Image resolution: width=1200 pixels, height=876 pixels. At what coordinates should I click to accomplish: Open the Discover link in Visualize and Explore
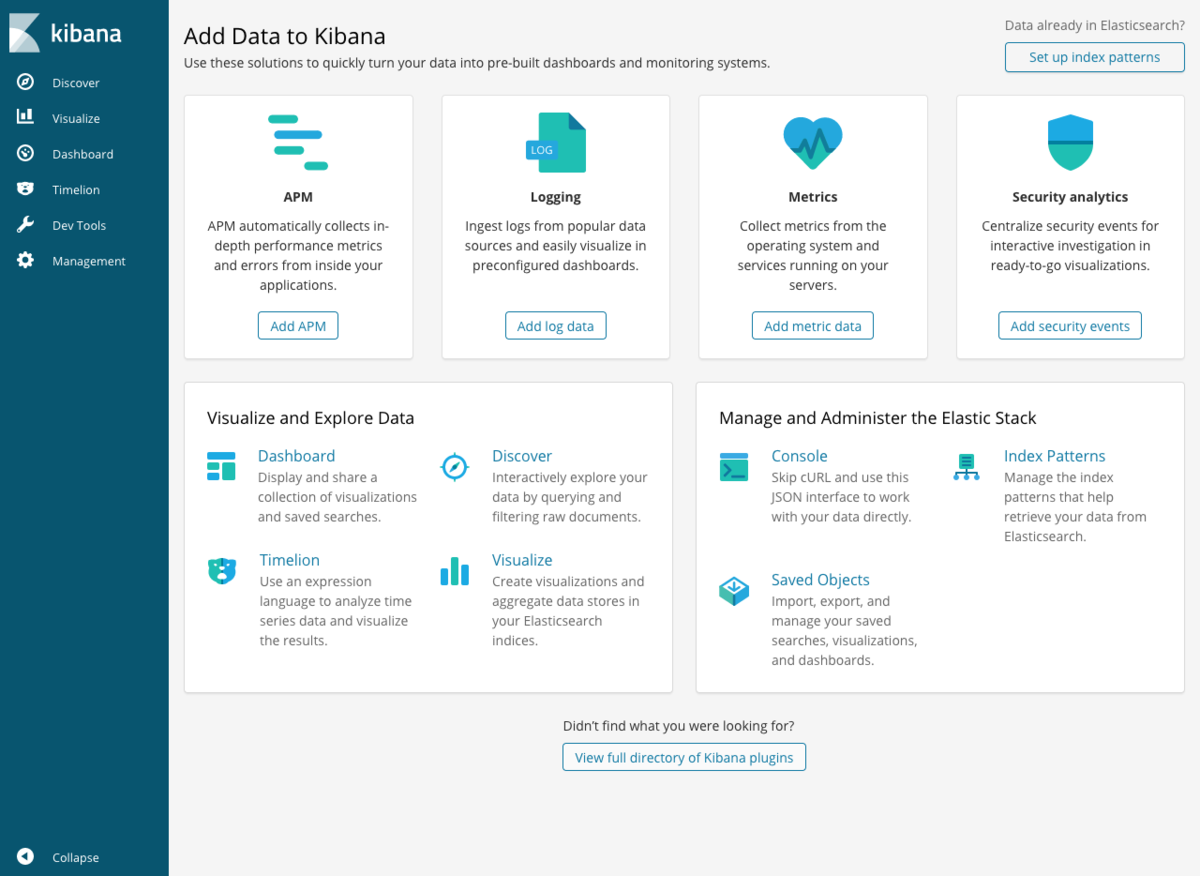click(x=522, y=456)
